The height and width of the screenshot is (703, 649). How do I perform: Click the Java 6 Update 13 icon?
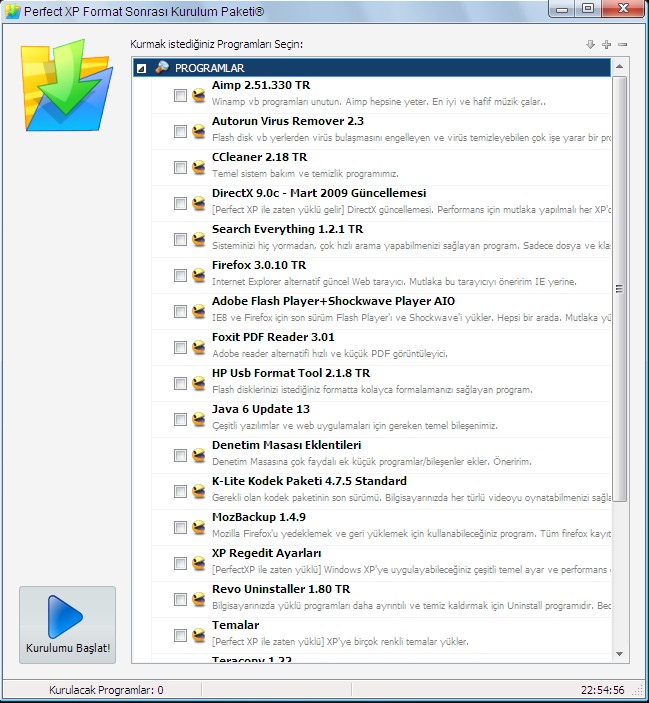coord(199,419)
